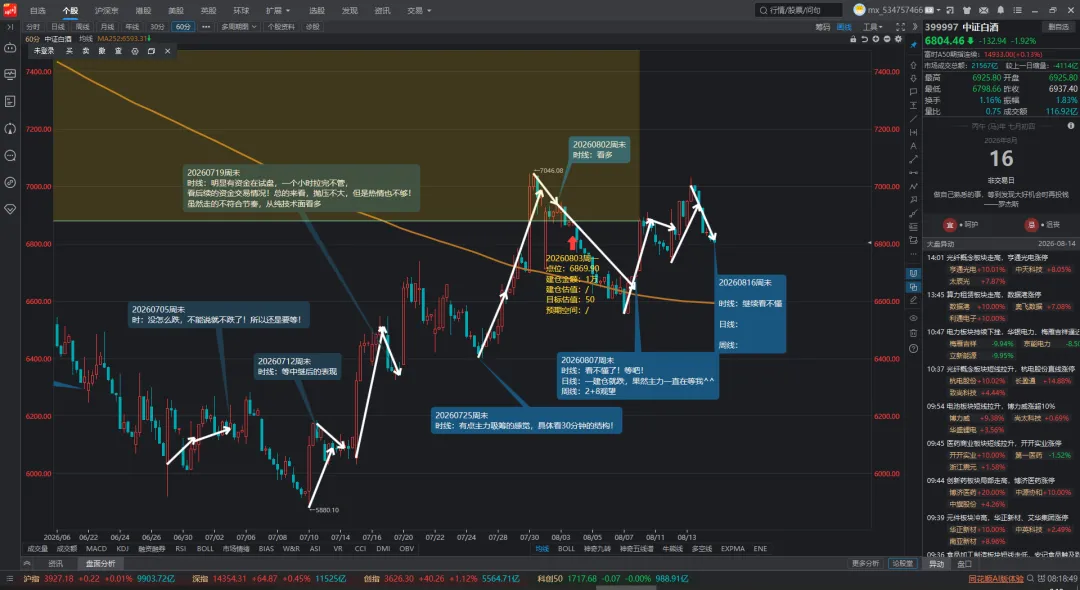Image resolution: width=1080 pixels, height=590 pixels.
Task: Open the notification bell icon
Action: click(x=1000, y=10)
